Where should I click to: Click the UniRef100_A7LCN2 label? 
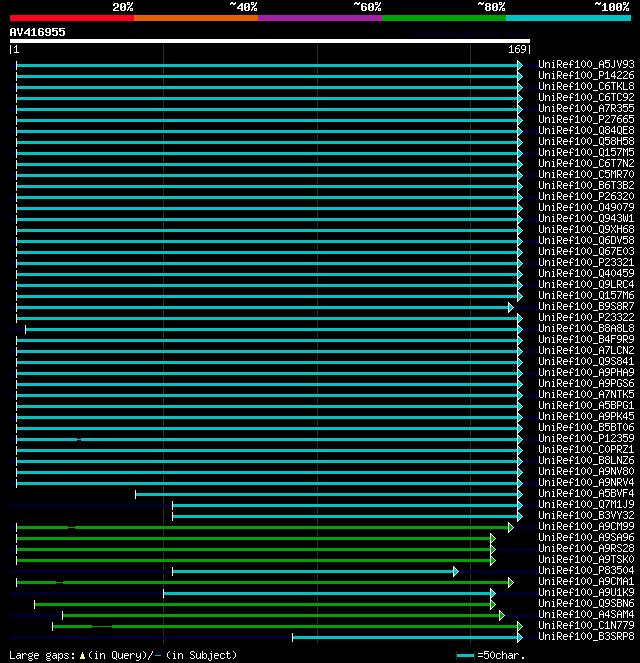pyautogui.click(x=586, y=351)
